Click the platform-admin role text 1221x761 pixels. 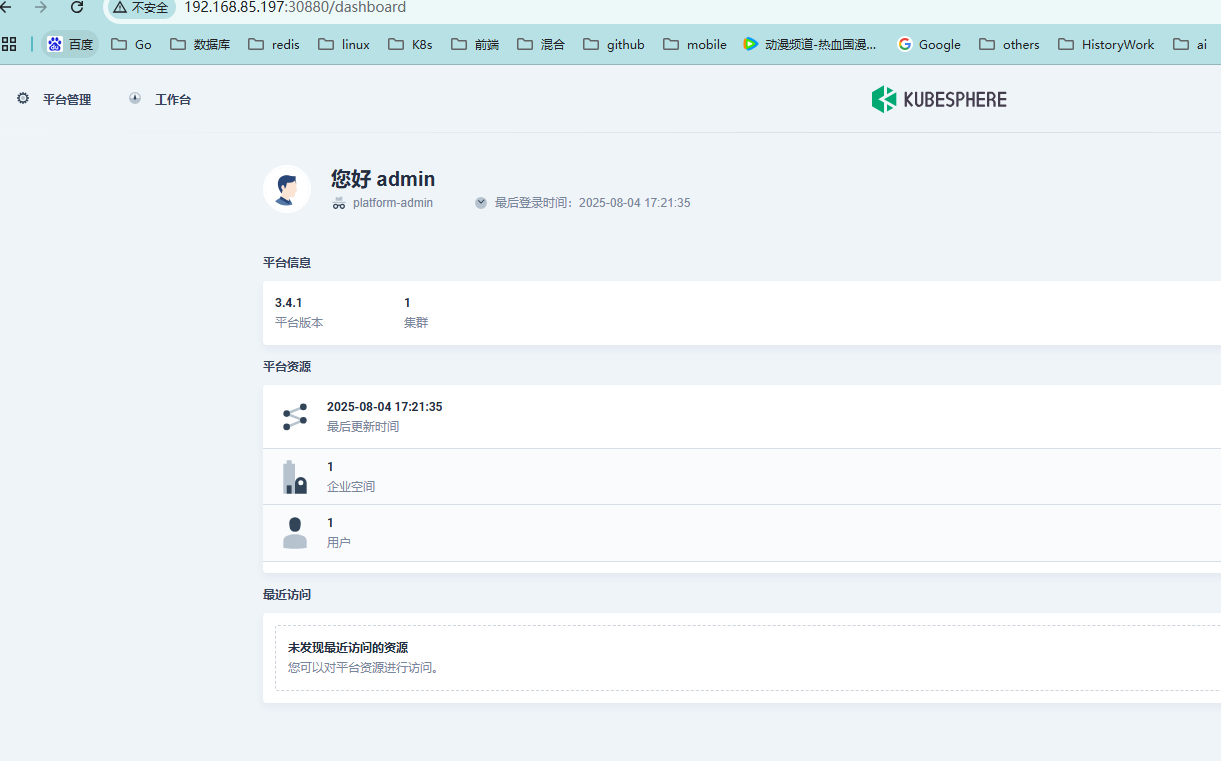(x=393, y=203)
